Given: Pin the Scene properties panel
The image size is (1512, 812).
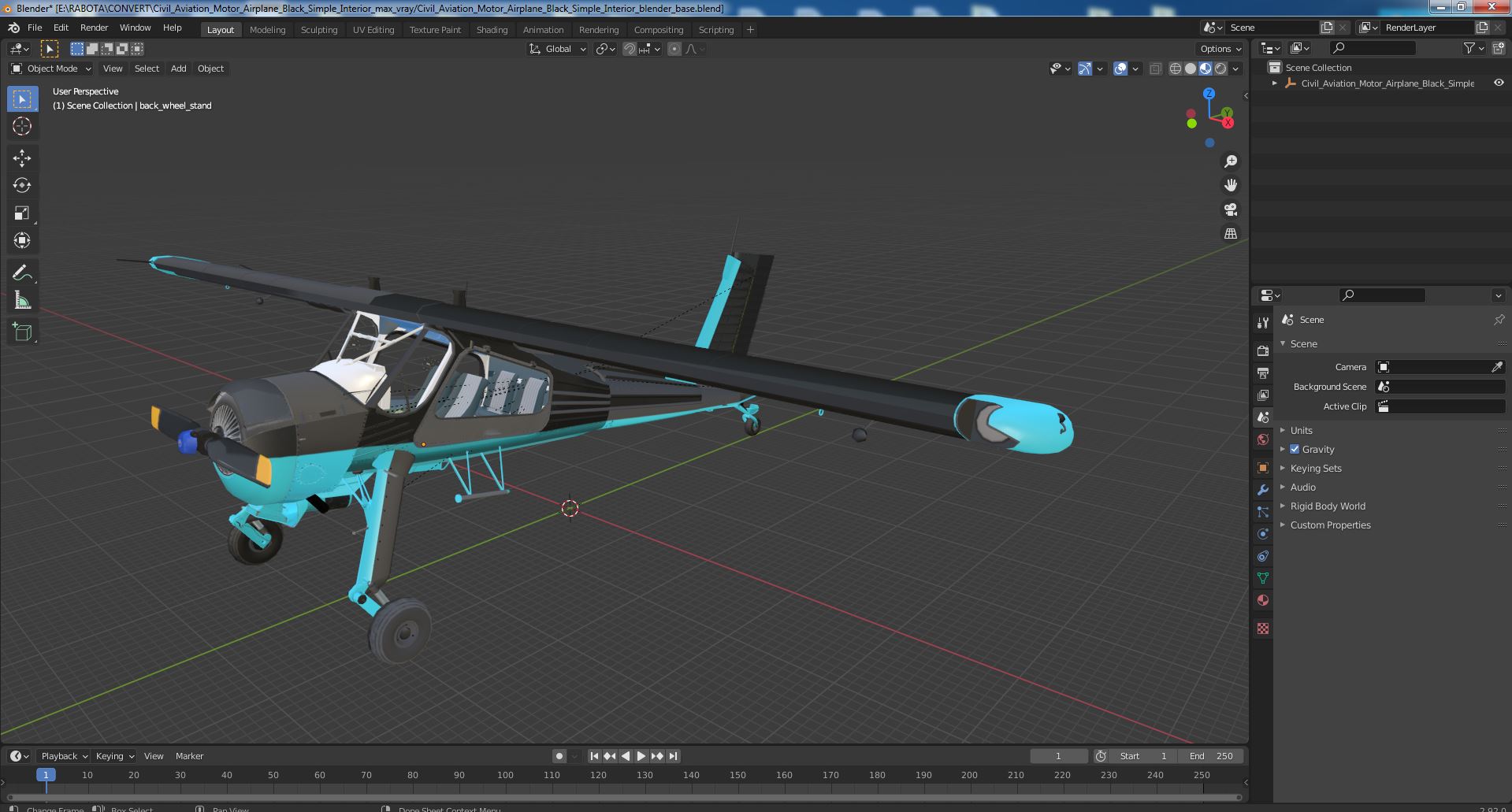Looking at the screenshot, I should tap(1499, 320).
